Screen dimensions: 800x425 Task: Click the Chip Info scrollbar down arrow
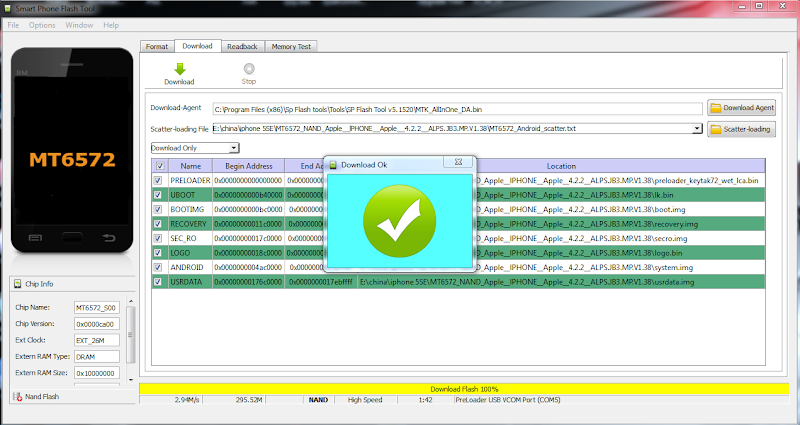point(131,380)
